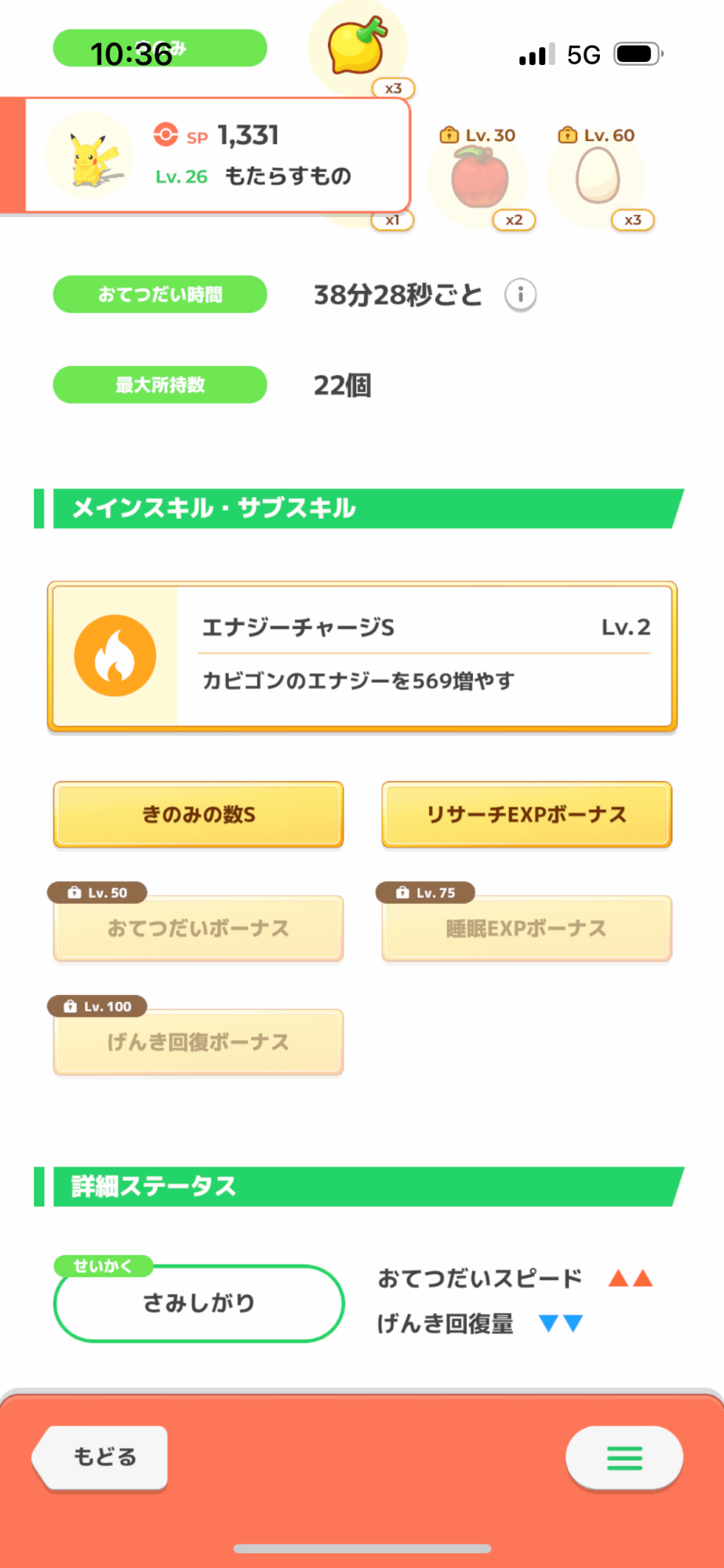Tap the locked おてつだいボーナス sub skill

[198, 928]
